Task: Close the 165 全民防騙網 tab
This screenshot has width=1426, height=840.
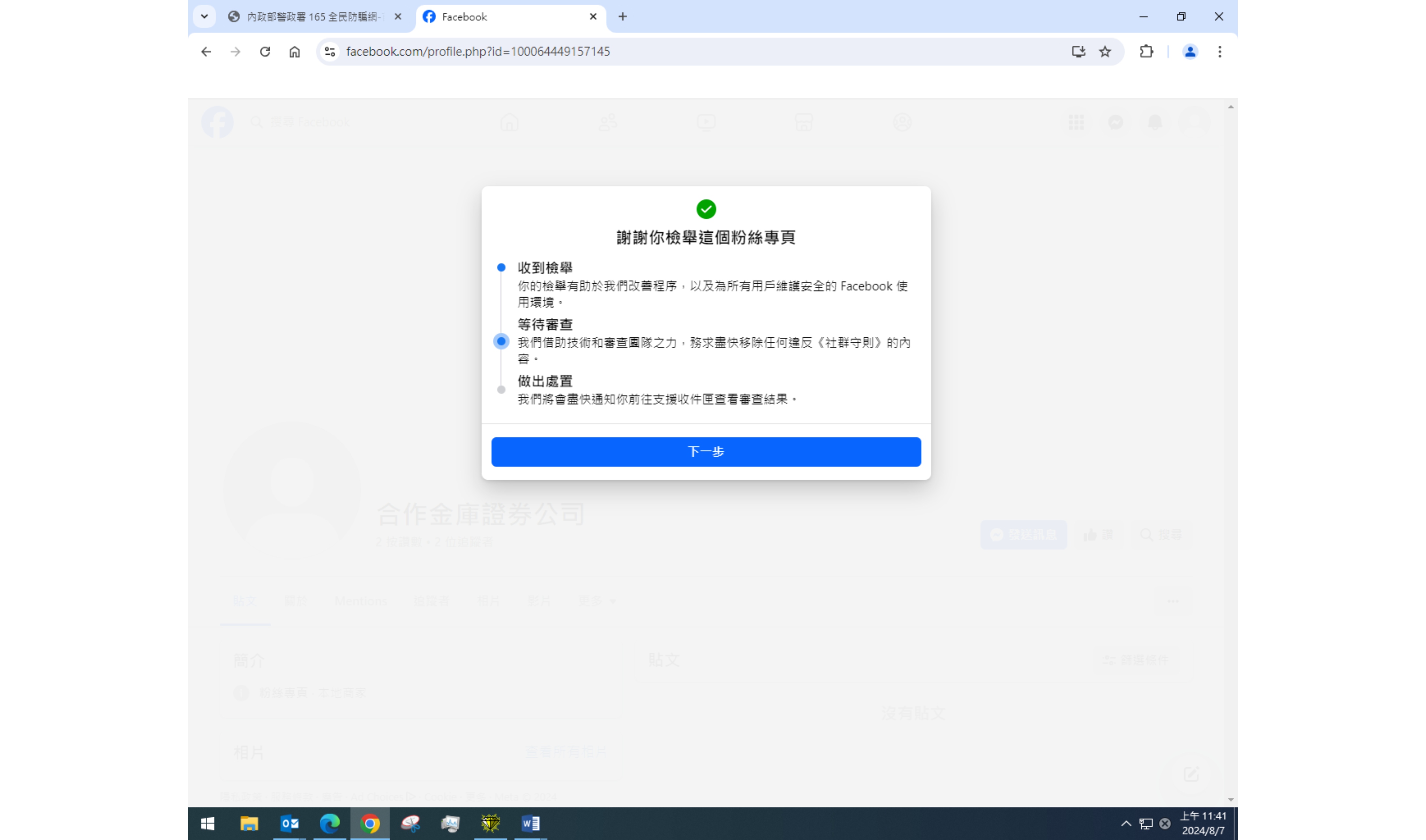Action: [398, 17]
